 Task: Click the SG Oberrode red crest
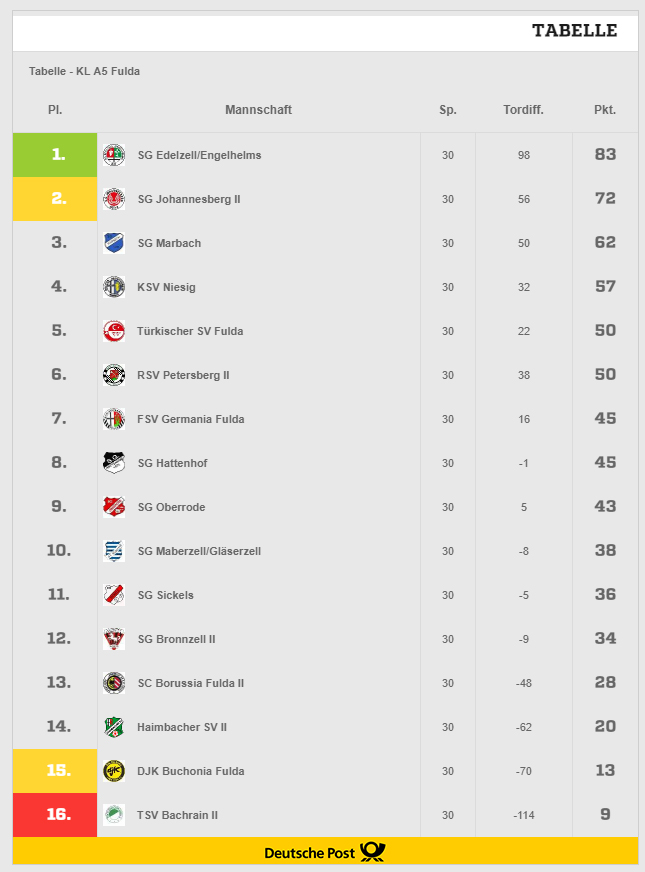[x=114, y=507]
